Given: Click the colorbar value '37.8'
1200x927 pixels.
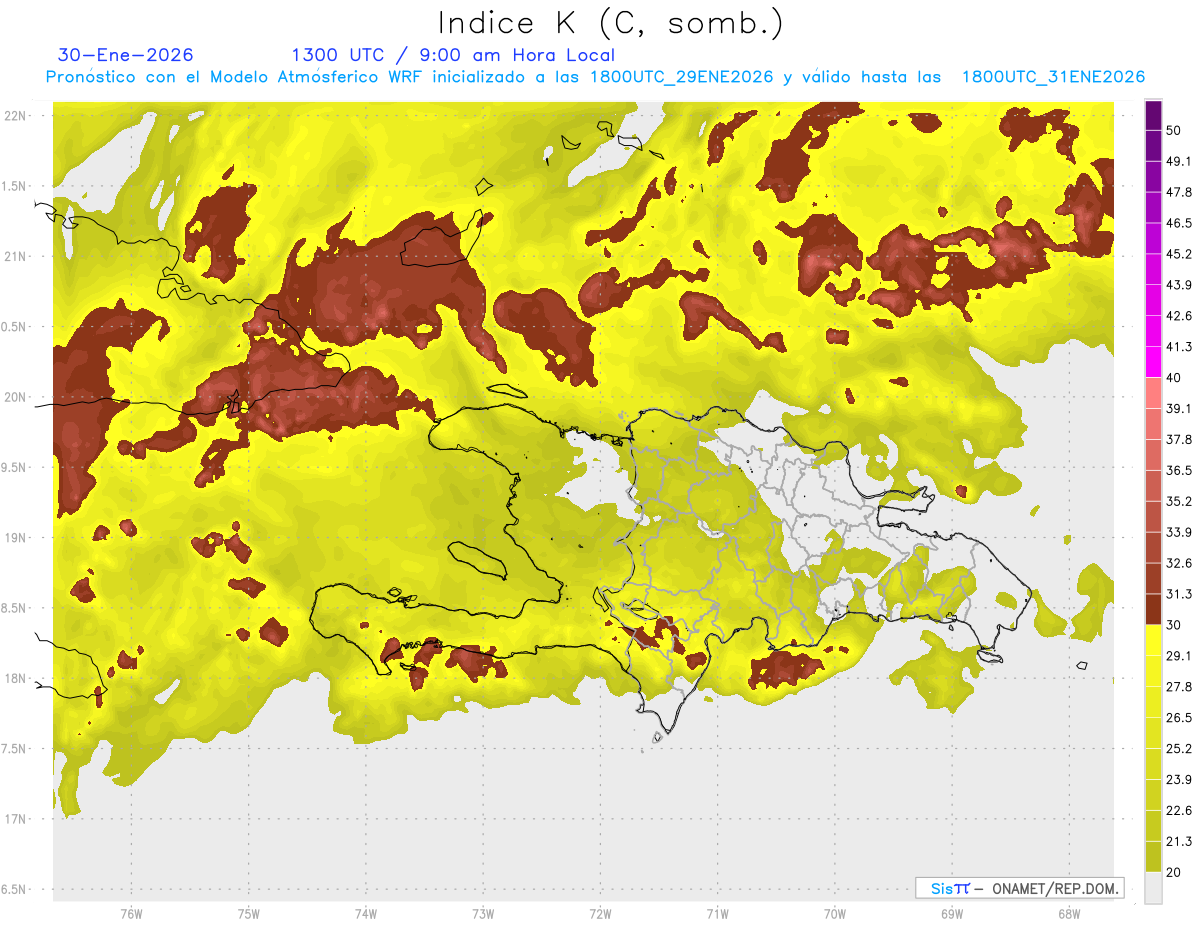Looking at the screenshot, I should pos(1178,440).
